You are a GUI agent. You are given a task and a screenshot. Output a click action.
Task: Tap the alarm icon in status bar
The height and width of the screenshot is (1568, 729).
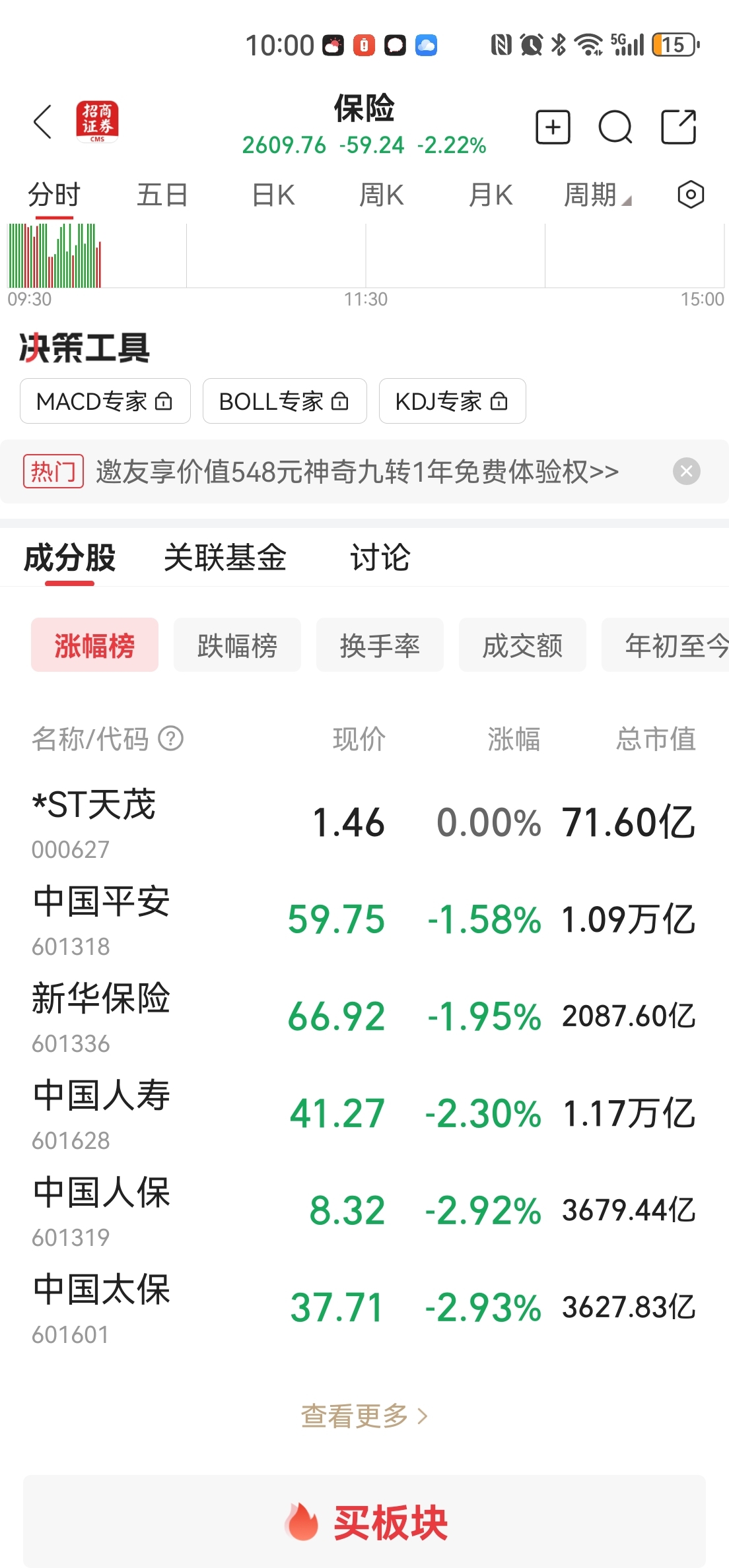coord(531,45)
